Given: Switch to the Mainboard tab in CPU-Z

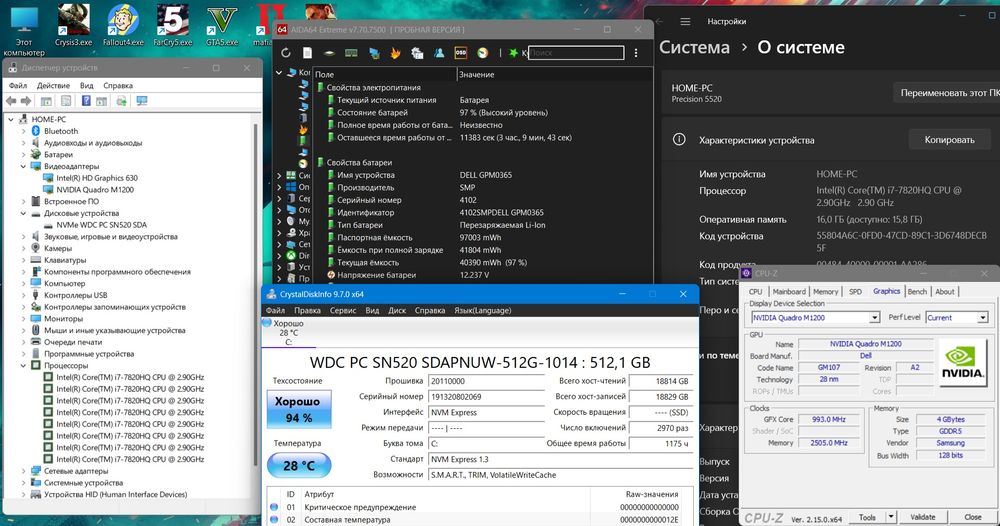Looking at the screenshot, I should 789,291.
